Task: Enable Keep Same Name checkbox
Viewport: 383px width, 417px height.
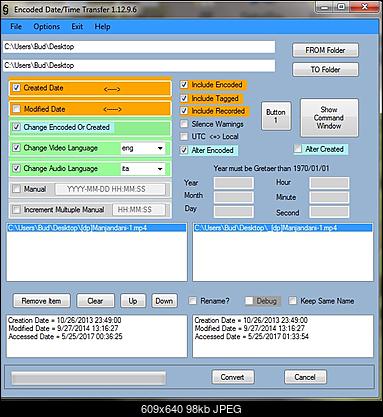Action: [x=292, y=301]
